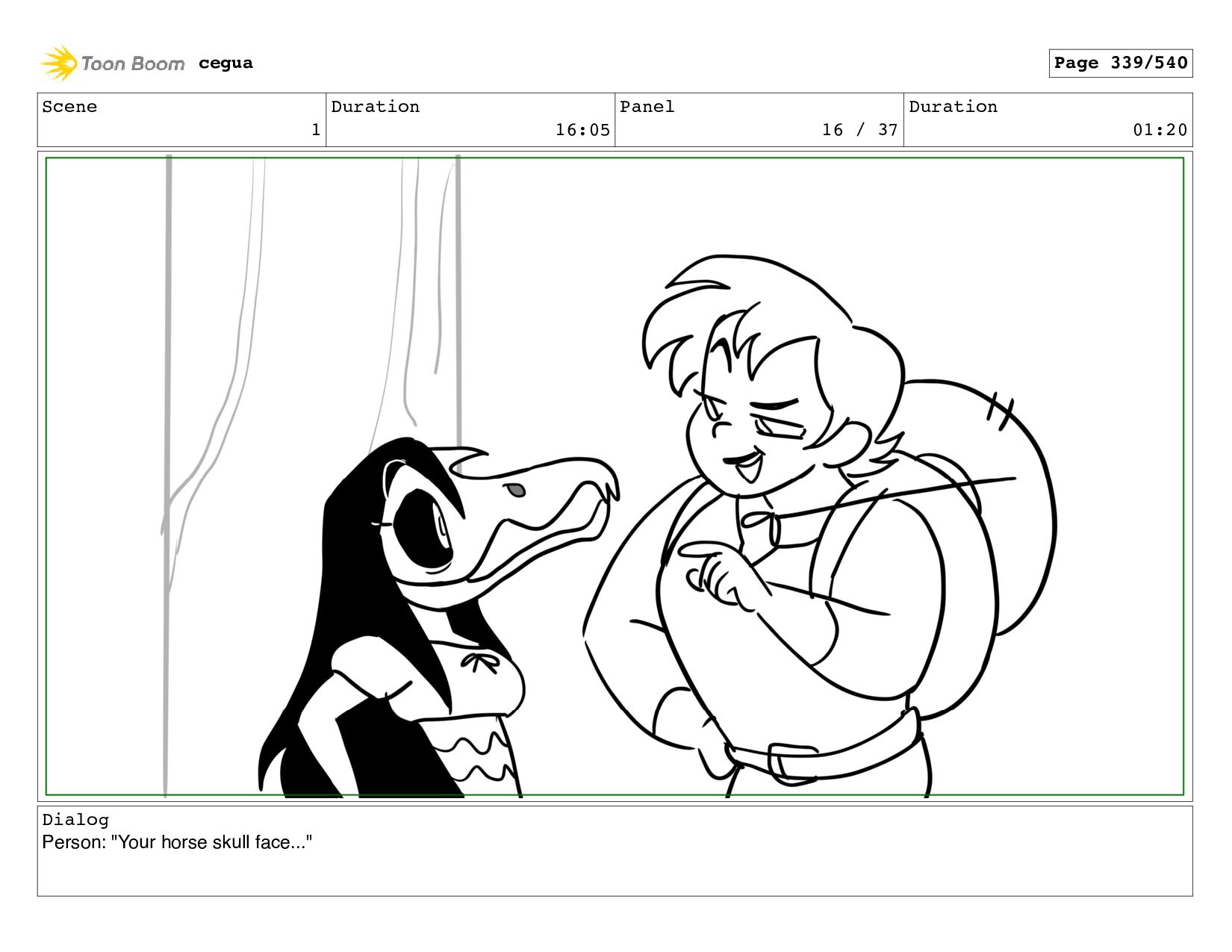Viewport: 1232px width, 952px height.
Task: Click the panel 'Duration' label
Action: (953, 107)
